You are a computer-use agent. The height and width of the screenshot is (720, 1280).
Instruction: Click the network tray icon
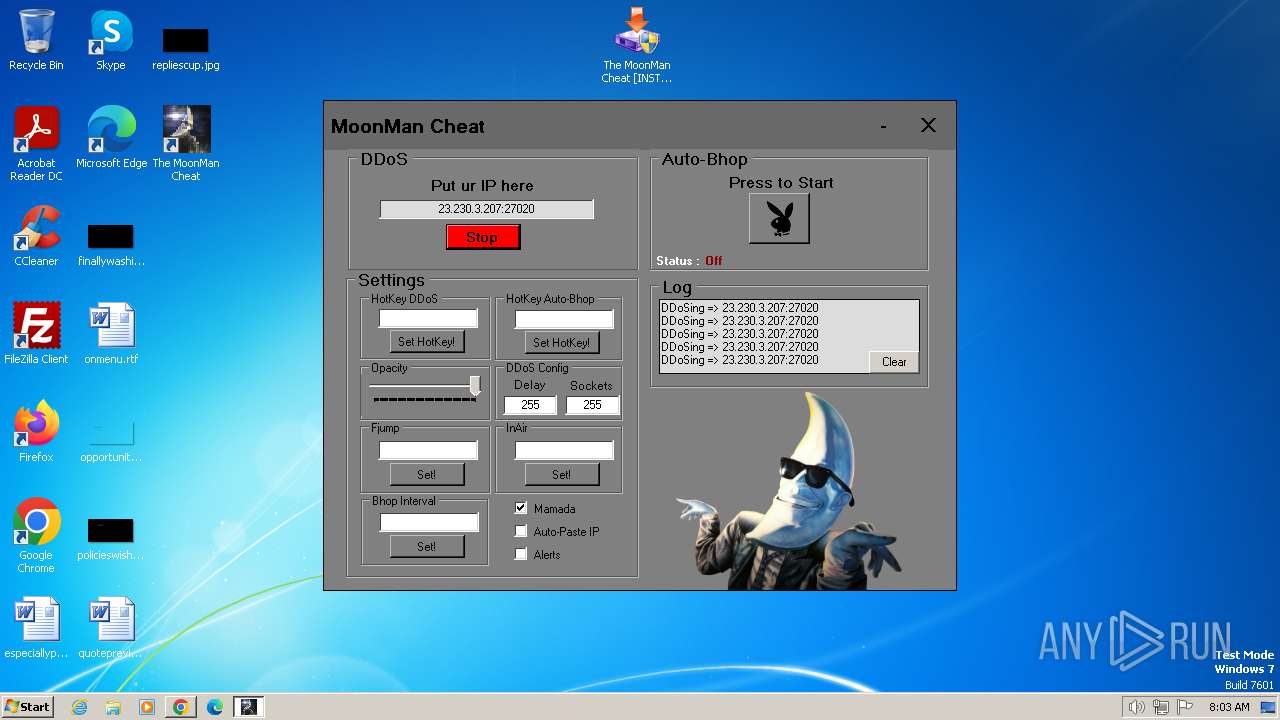click(1161, 707)
